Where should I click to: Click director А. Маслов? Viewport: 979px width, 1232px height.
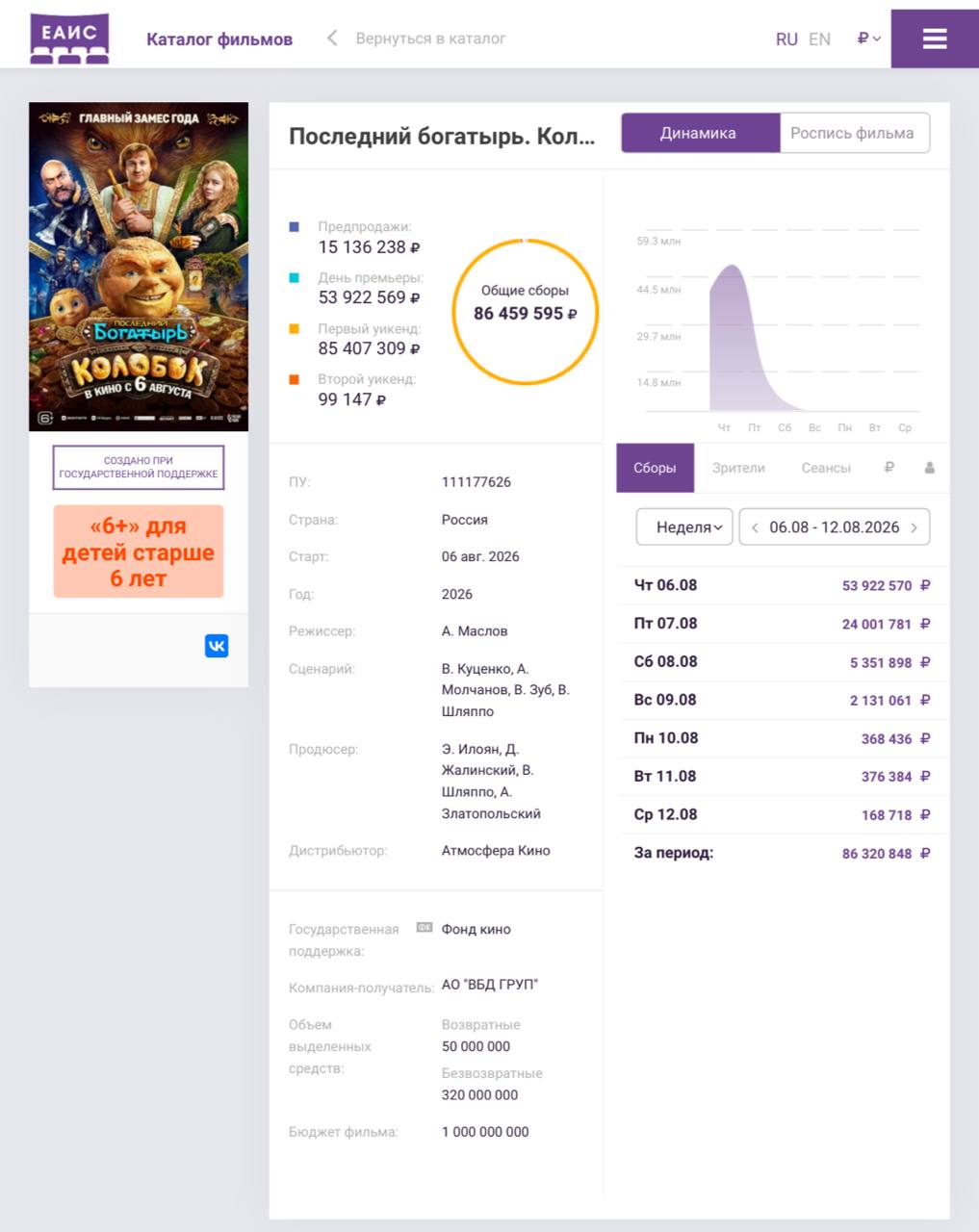pyautogui.click(x=475, y=631)
